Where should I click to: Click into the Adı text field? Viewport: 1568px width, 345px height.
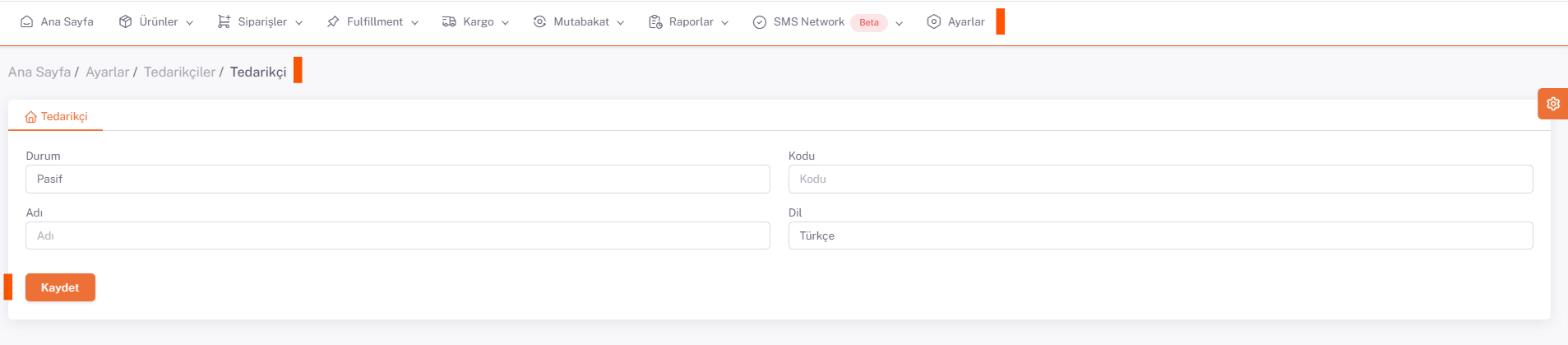point(397,236)
